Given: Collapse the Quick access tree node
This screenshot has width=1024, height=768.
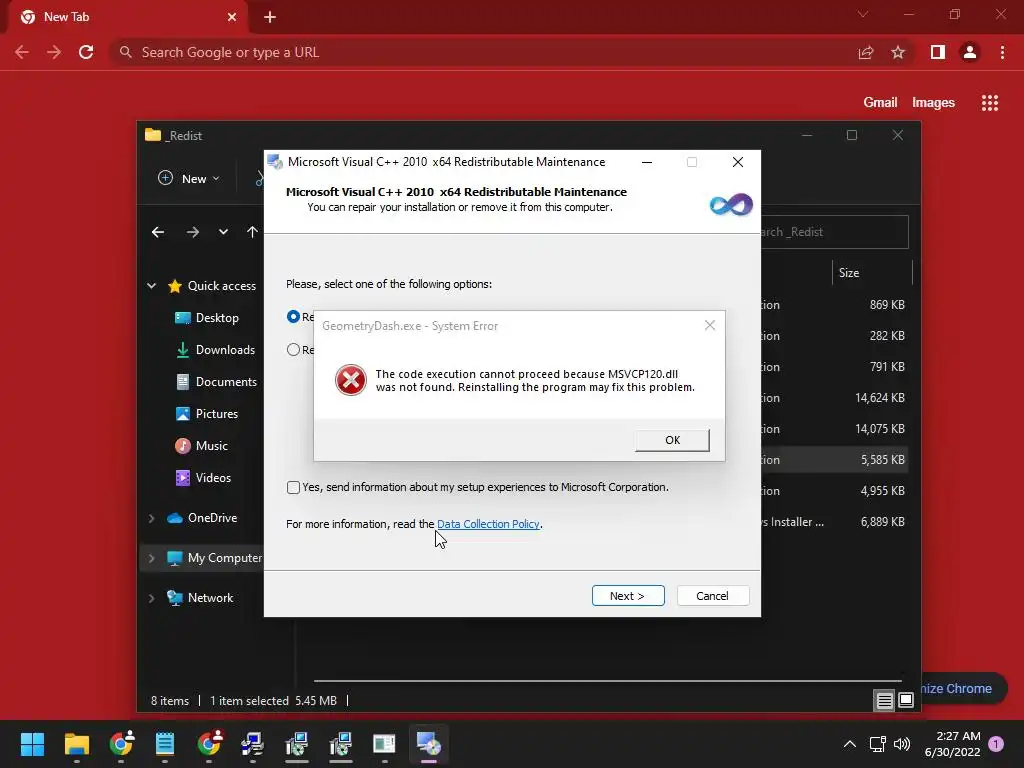Looking at the screenshot, I should click(x=152, y=286).
